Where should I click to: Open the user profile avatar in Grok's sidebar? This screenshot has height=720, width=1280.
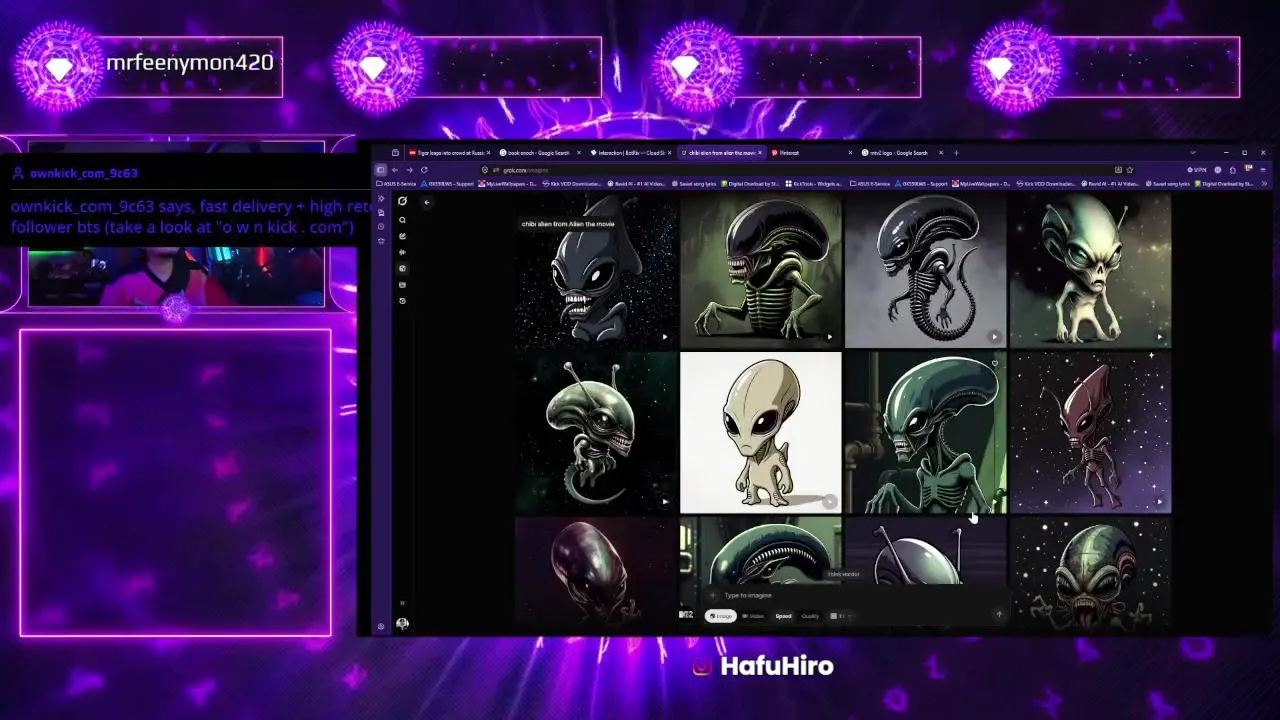(x=402, y=623)
